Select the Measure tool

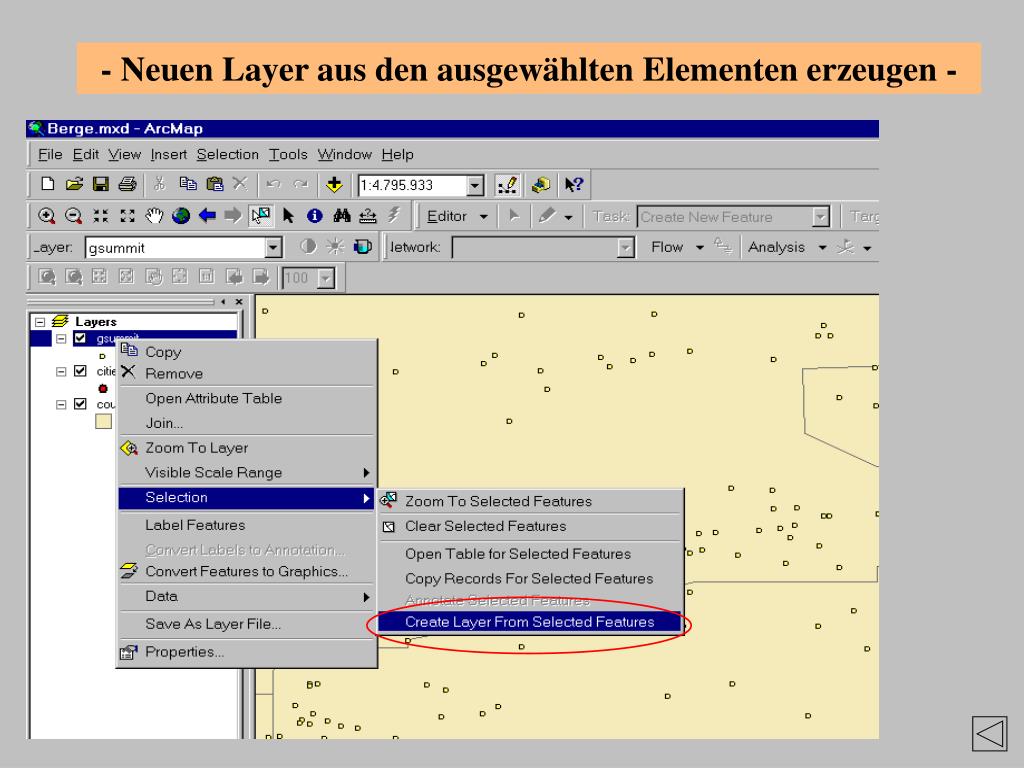coord(368,216)
